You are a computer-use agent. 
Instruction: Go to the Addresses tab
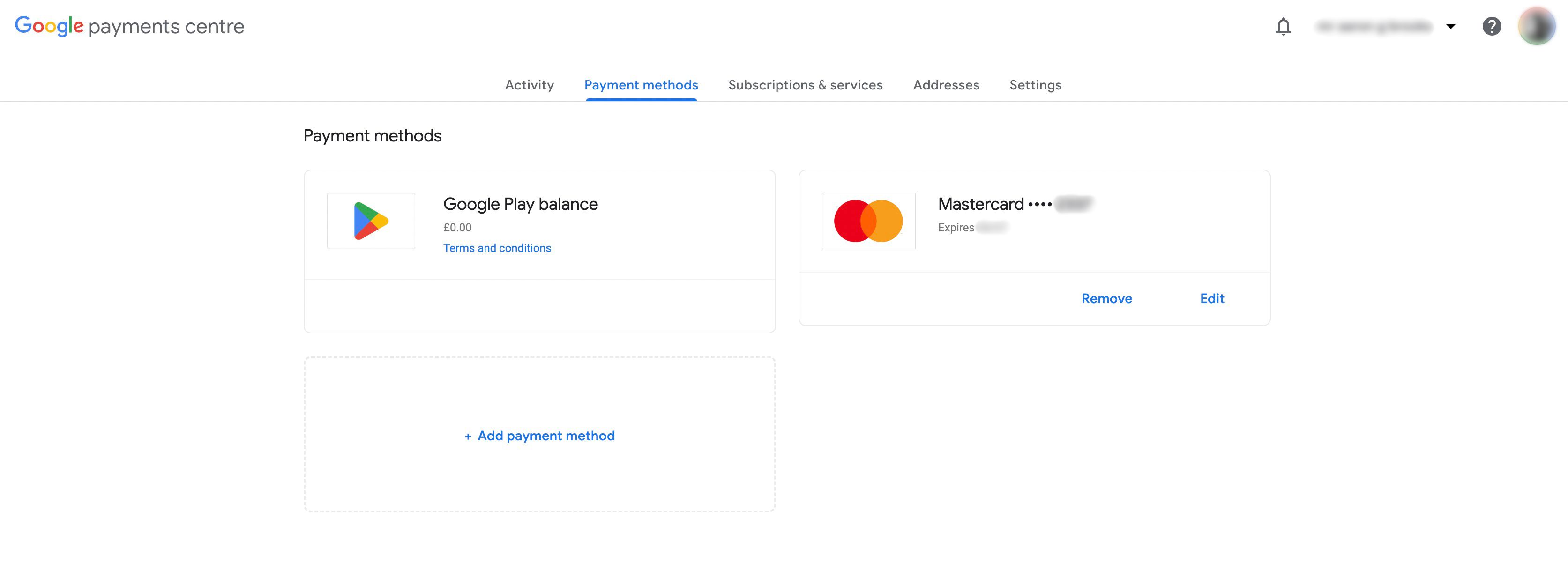946,85
